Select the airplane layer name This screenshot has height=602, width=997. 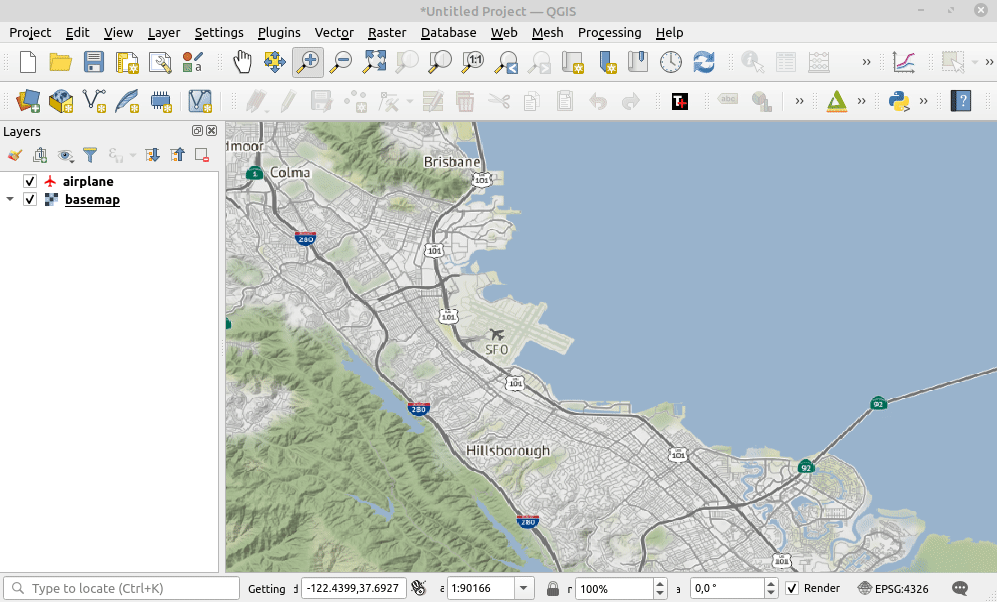click(88, 181)
